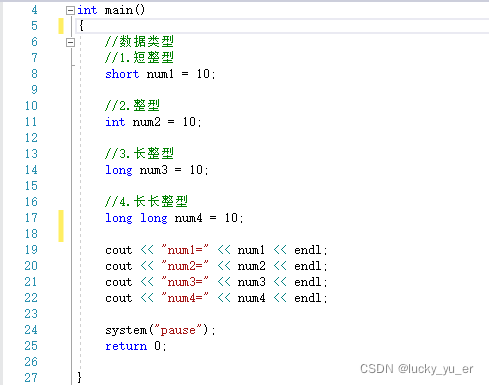Click variable 'num3' in cout line 21
The height and width of the screenshot is (385, 489).
[251, 282]
